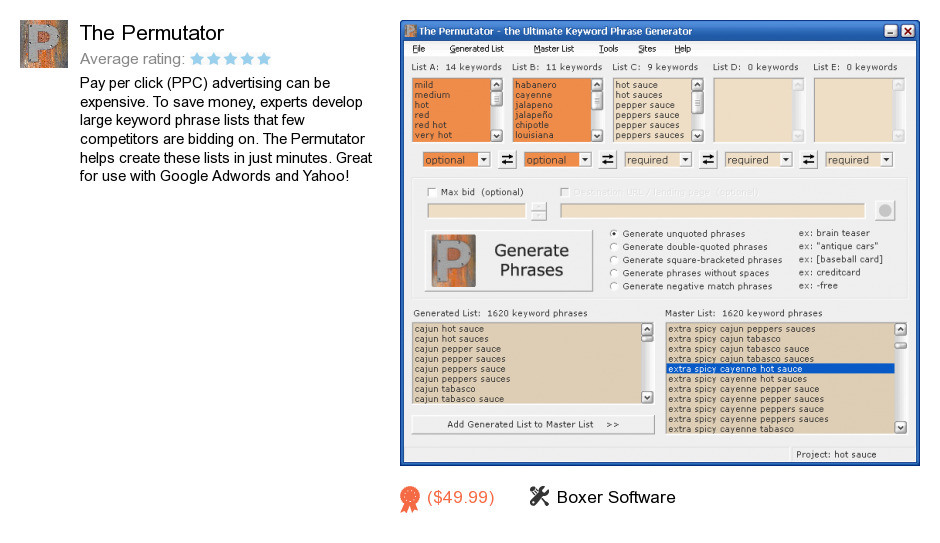940x543 pixels.
Task: Click empty List E keyword box
Action: (x=853, y=110)
